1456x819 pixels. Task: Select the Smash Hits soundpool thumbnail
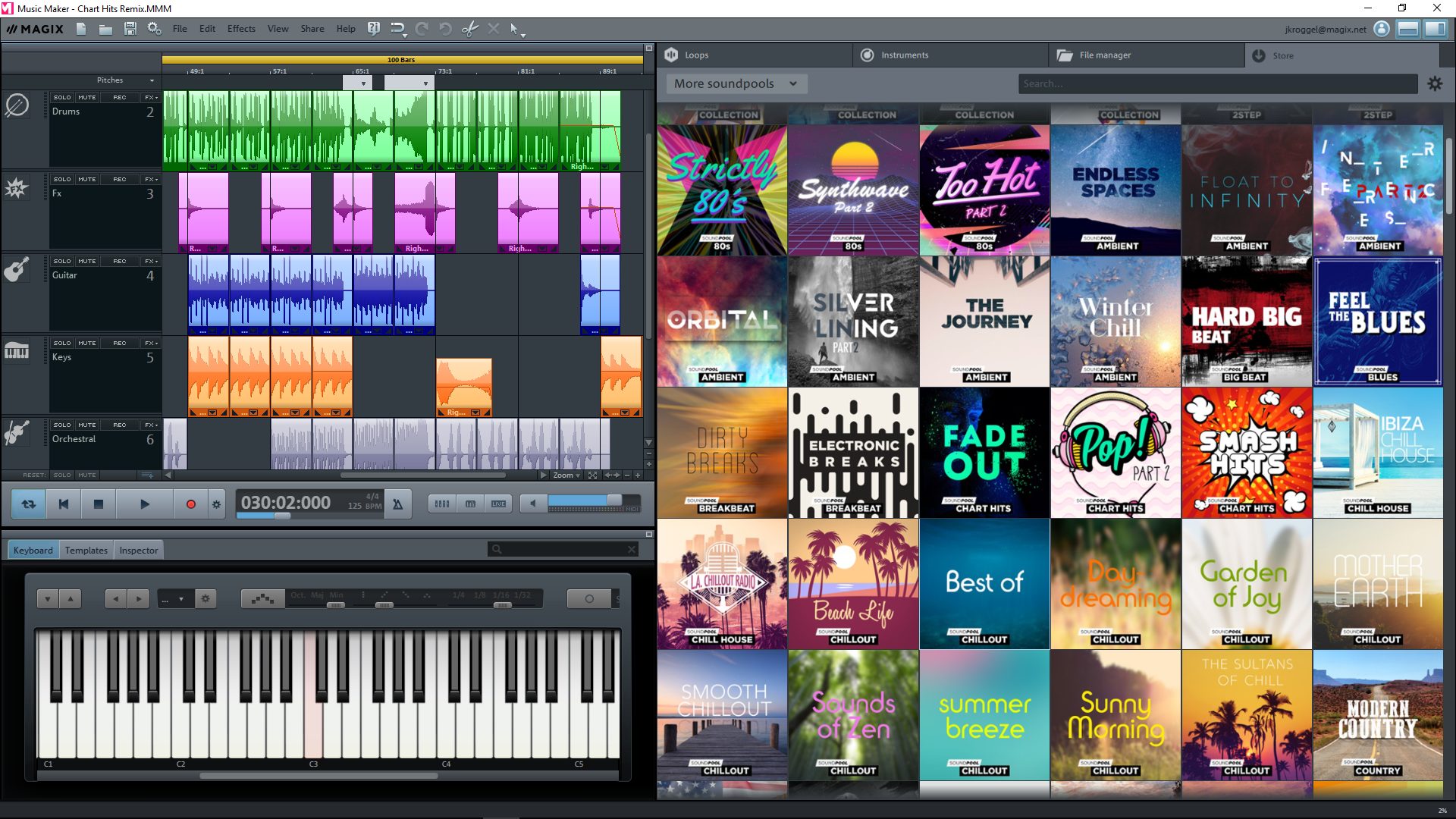click(1247, 453)
